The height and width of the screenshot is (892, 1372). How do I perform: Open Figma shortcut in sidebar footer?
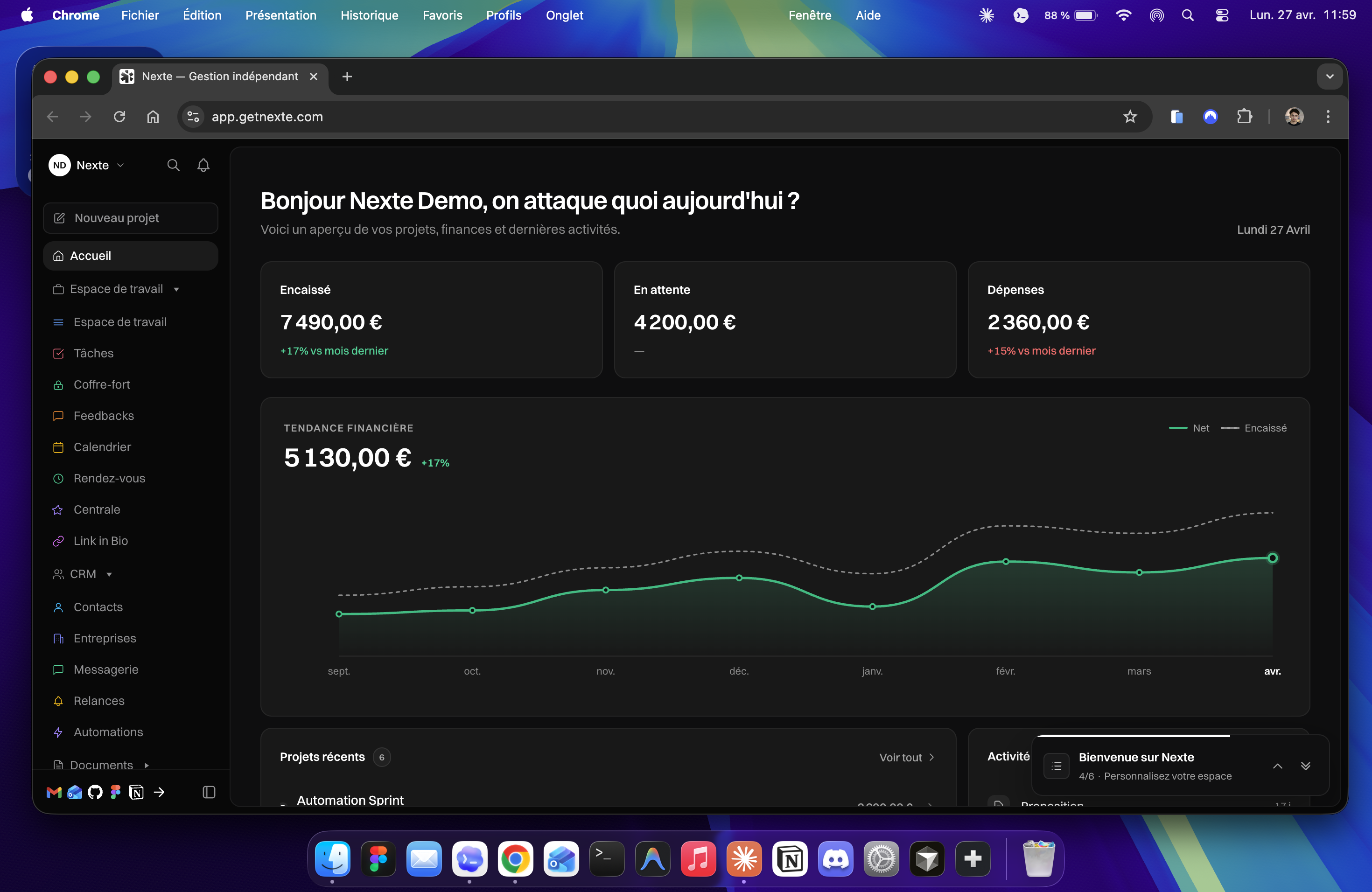click(x=116, y=792)
